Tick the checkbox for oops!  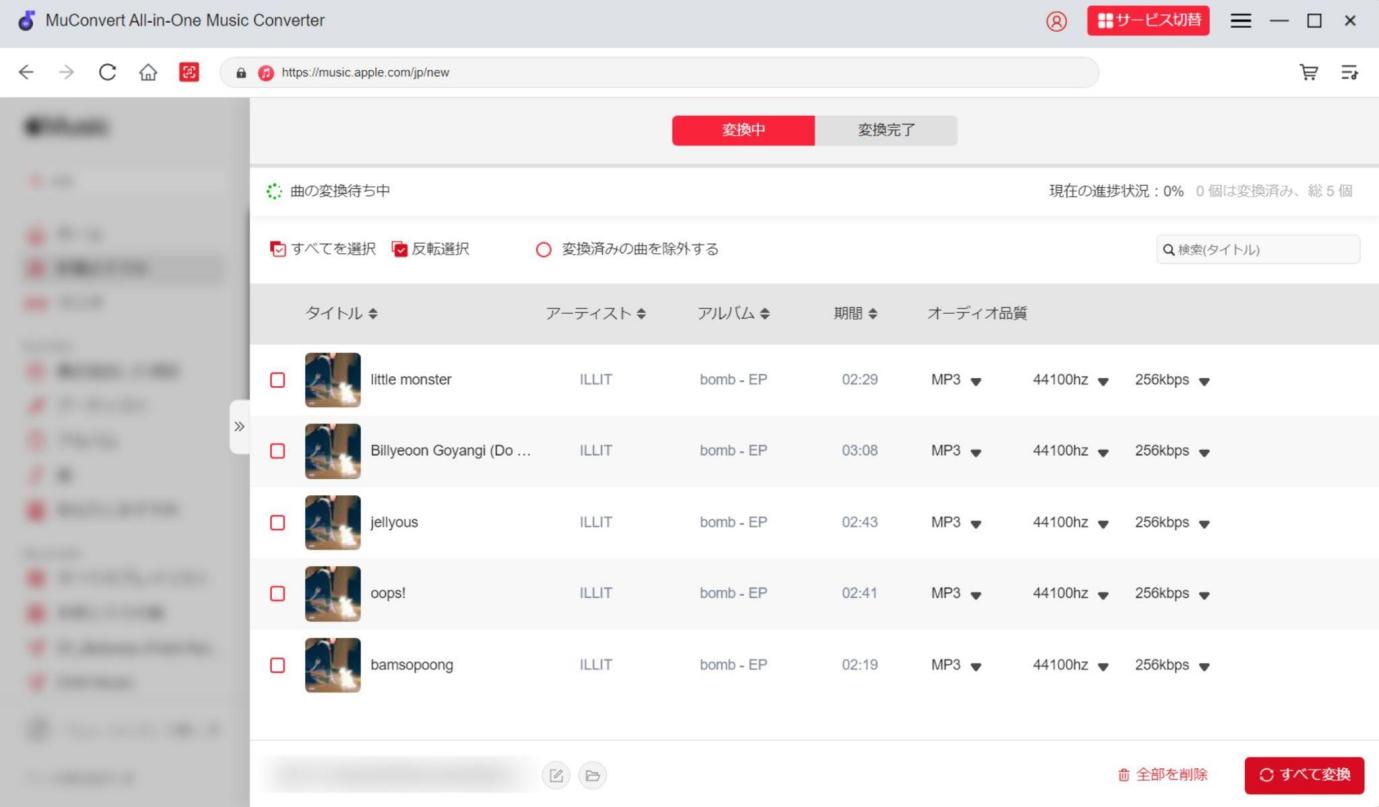[x=278, y=593]
